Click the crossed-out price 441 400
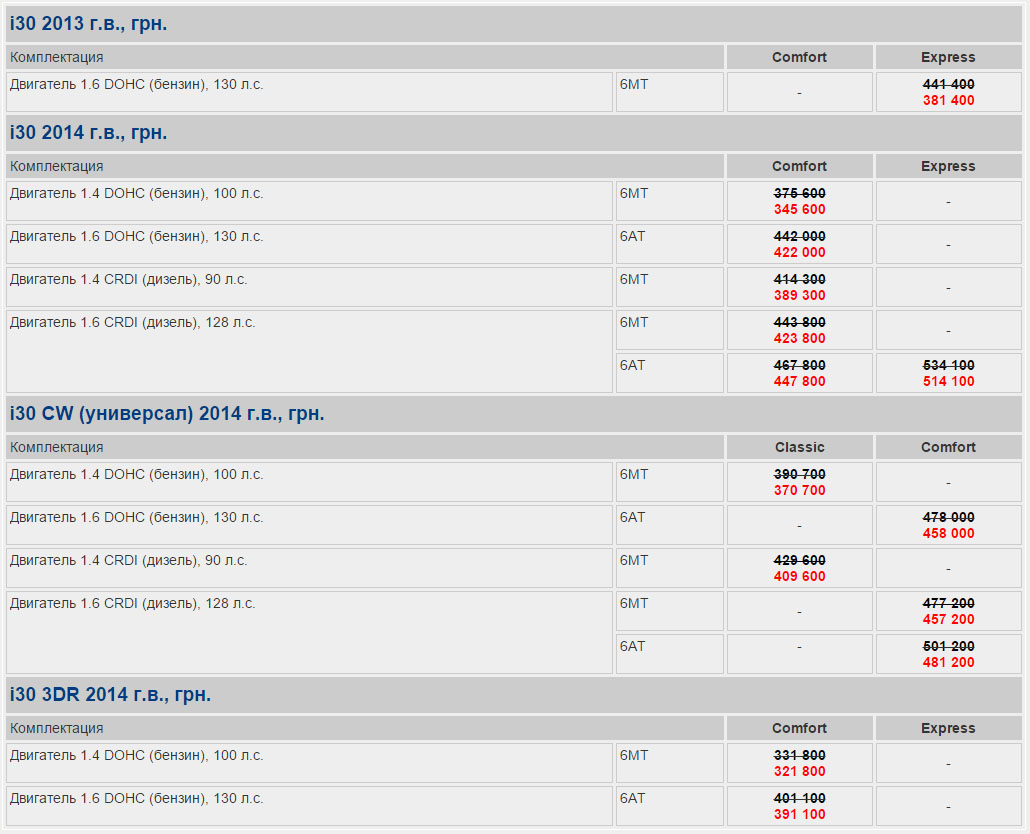1030x834 pixels. [948, 85]
